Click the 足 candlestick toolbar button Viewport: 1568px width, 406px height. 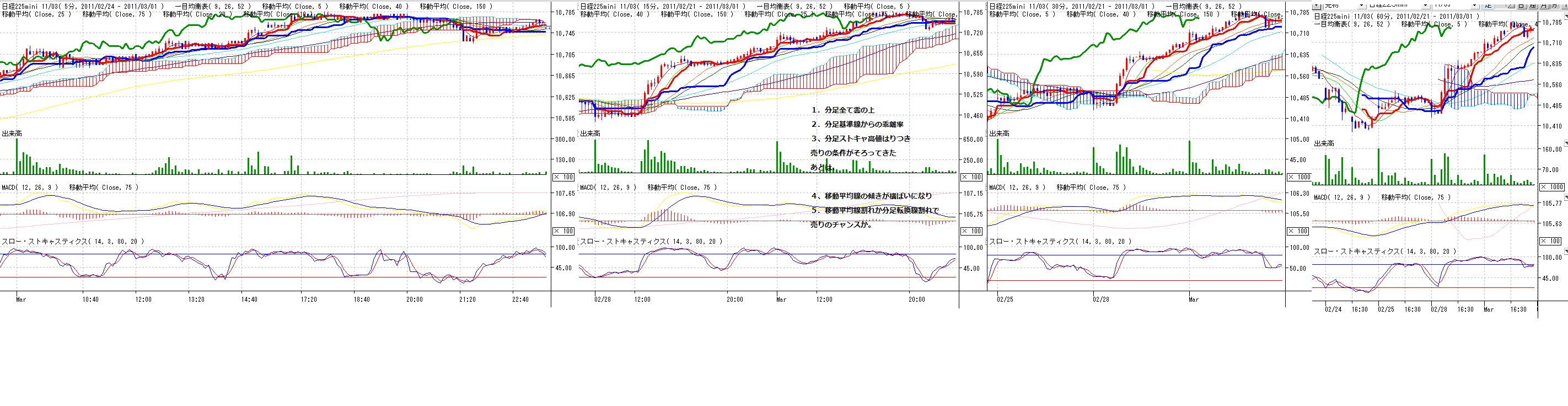tap(1489, 6)
